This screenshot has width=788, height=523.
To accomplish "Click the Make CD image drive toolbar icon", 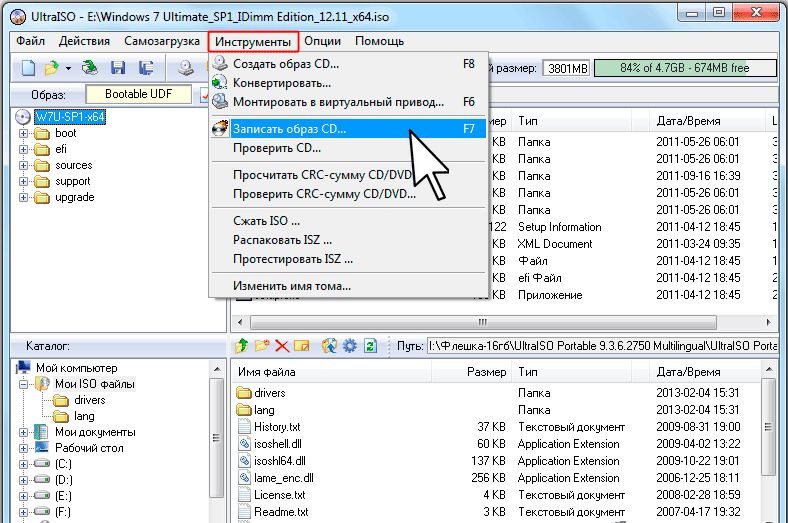I will tap(186, 68).
